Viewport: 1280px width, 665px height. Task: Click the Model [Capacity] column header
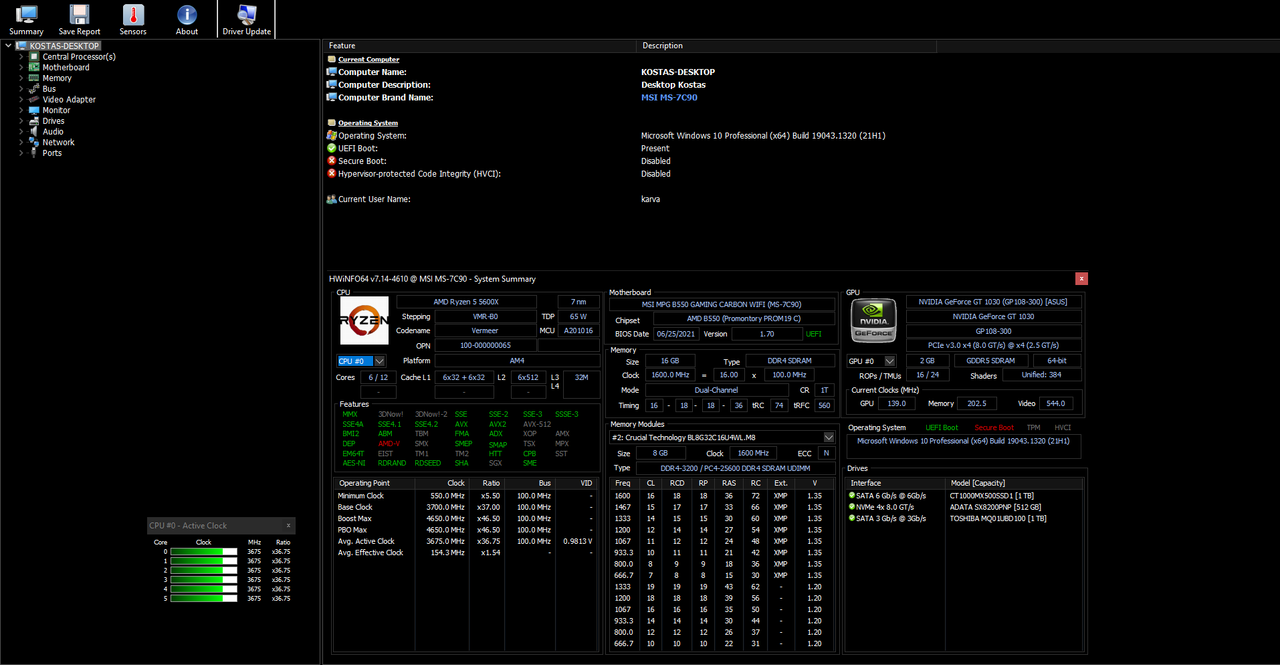point(1014,482)
